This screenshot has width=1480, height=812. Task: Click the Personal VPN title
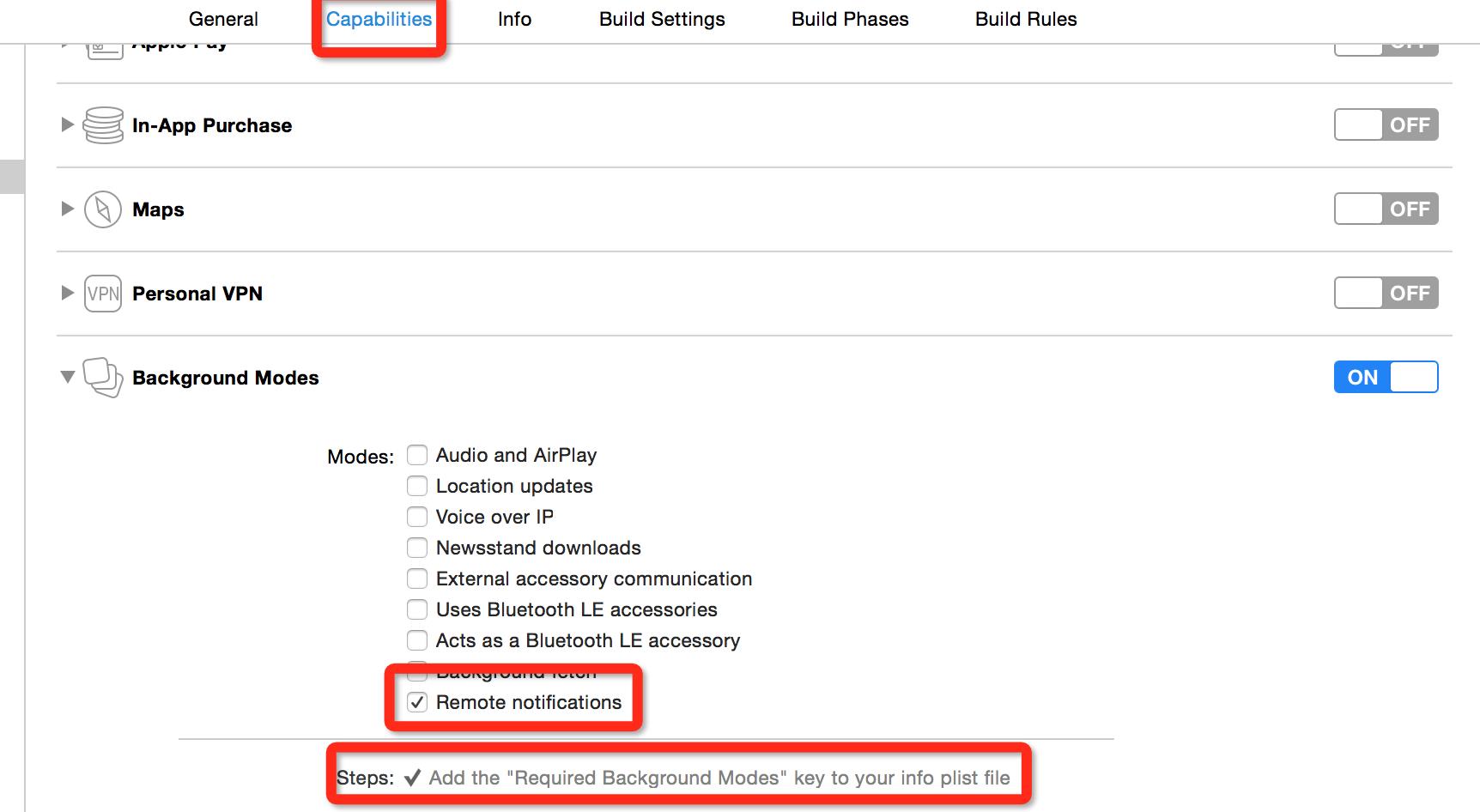point(197,294)
